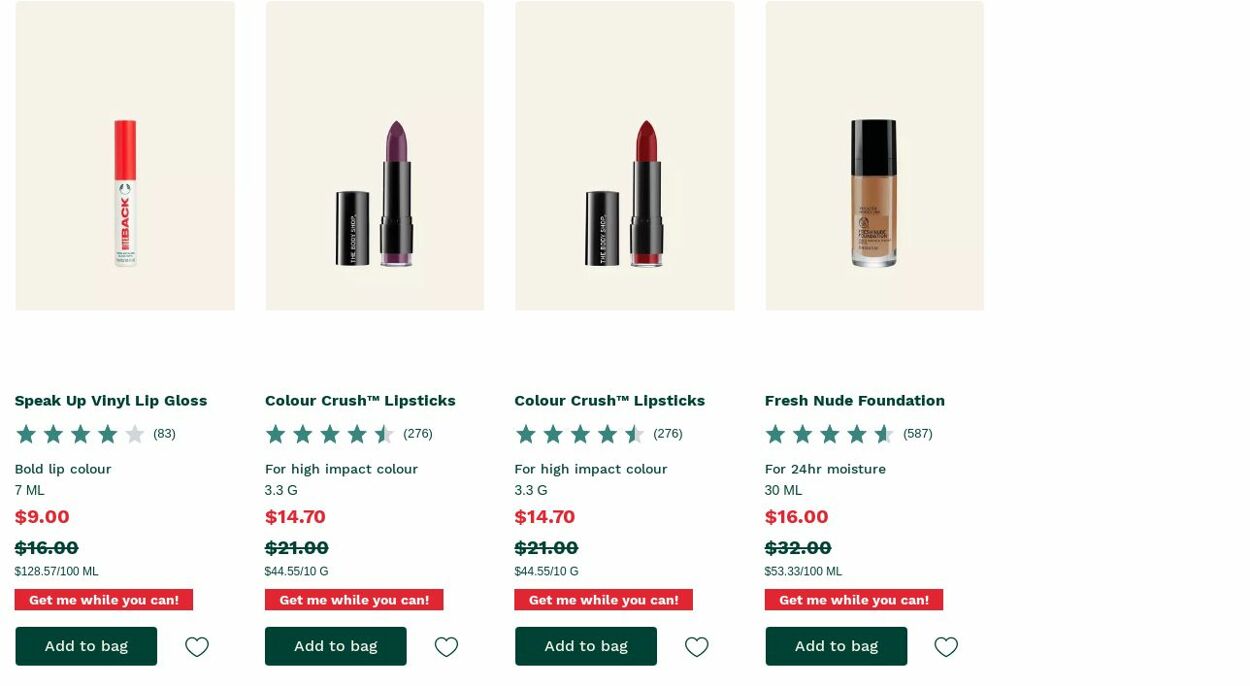The image size is (1250, 686).
Task: Add Speak Up Vinyl Lip Gloss to bag
Action: pyautogui.click(x=86, y=645)
